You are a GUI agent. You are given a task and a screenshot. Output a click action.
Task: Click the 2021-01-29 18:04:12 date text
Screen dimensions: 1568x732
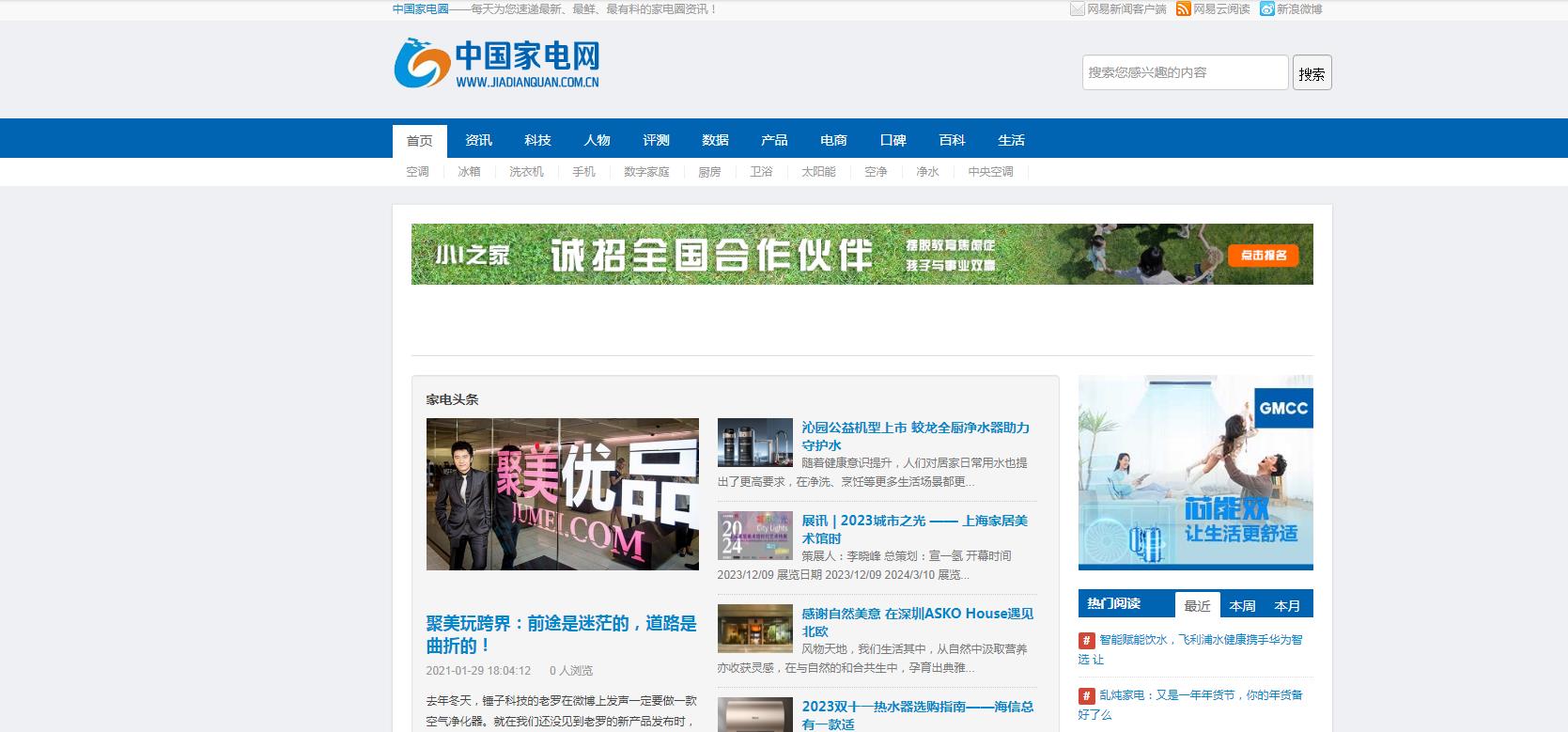[478, 671]
